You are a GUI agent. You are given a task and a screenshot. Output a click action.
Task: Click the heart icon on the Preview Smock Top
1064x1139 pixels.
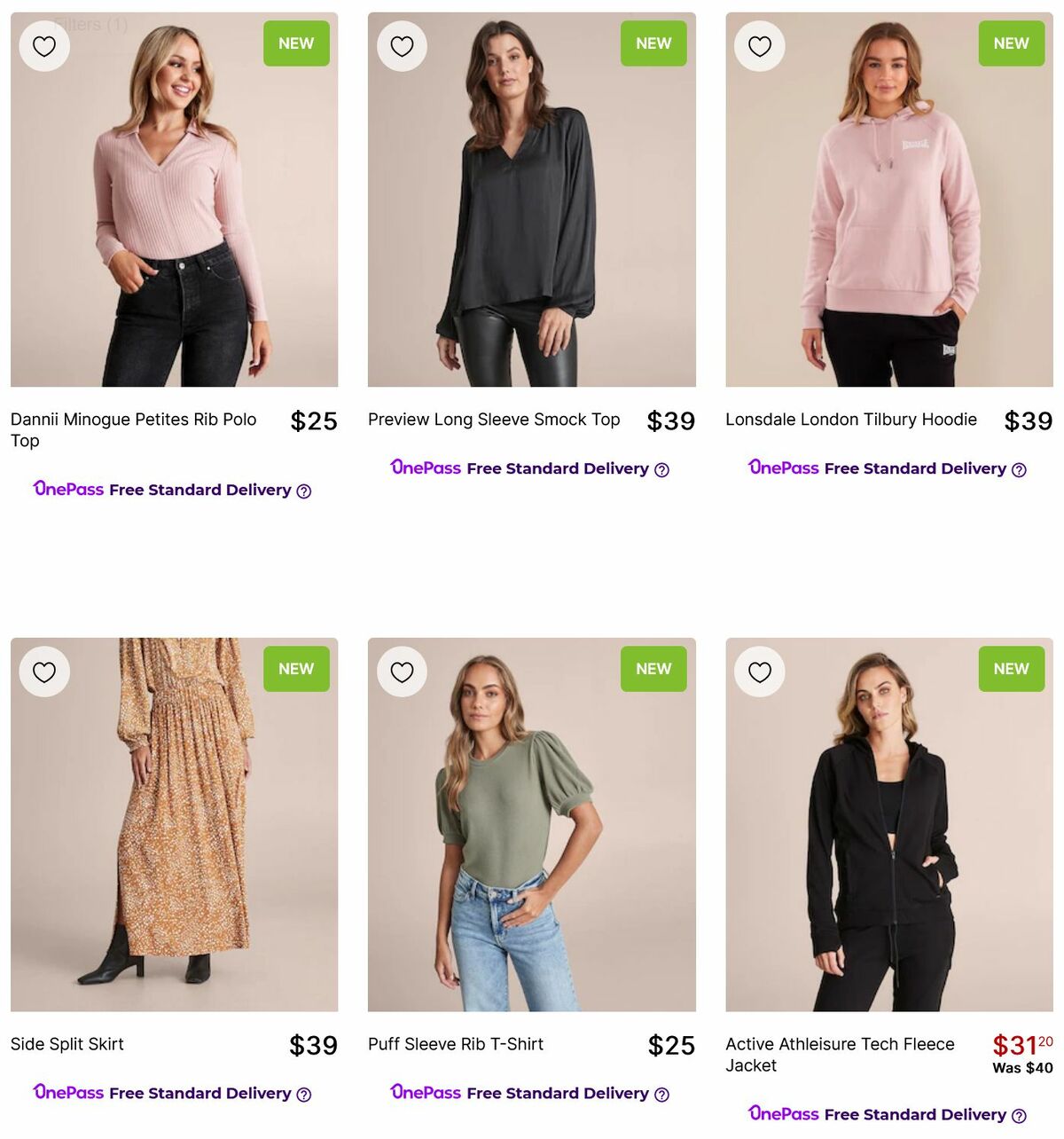coord(402,45)
